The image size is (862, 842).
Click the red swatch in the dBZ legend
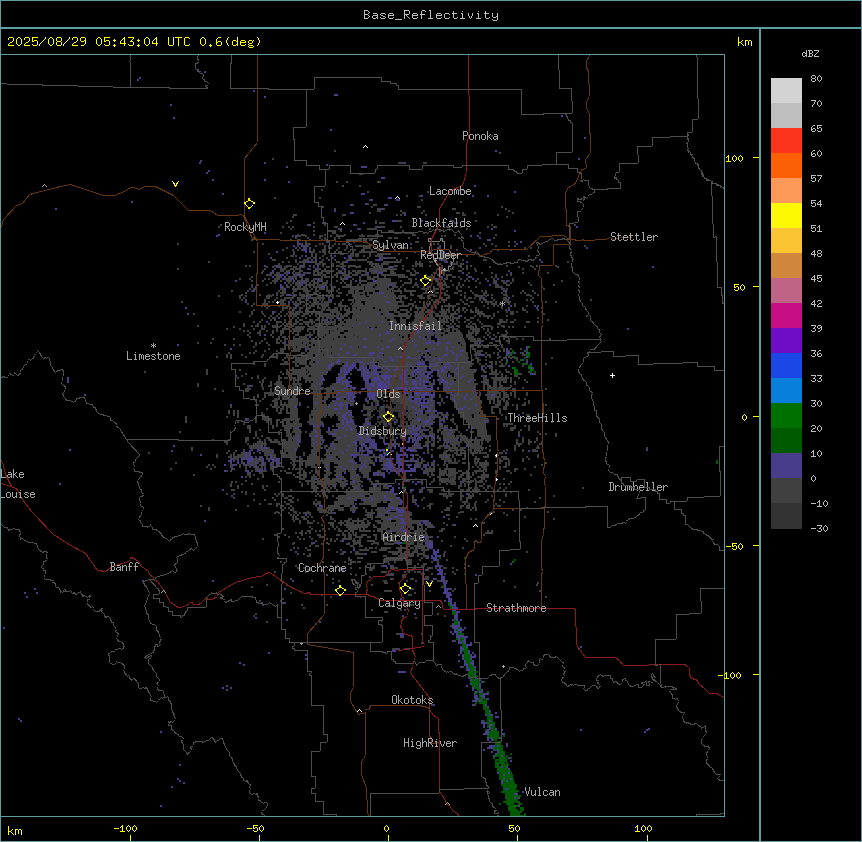click(x=786, y=141)
